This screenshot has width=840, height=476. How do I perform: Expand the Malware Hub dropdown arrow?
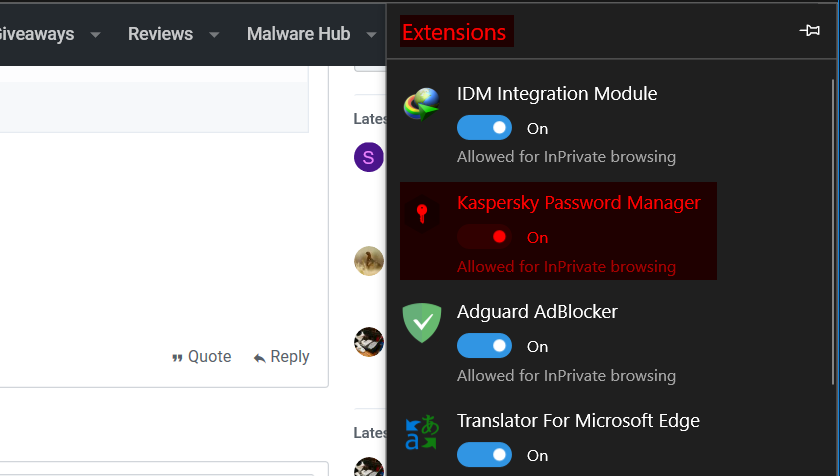click(x=371, y=34)
